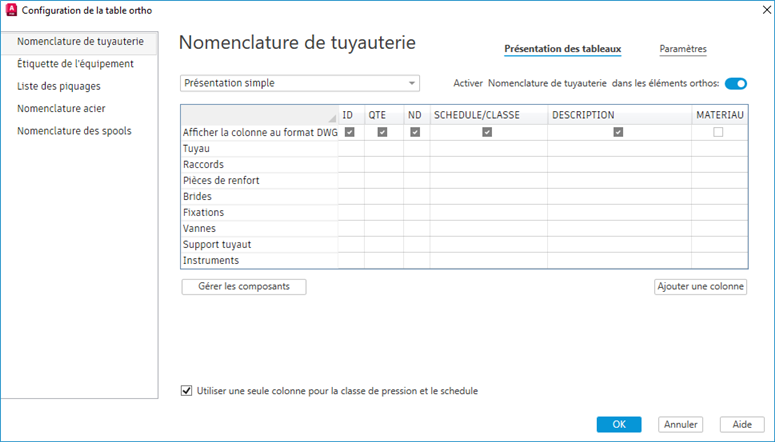Uncheck the ID column DWG display checkbox
This screenshot has width=775, height=442.
pyautogui.click(x=349, y=132)
